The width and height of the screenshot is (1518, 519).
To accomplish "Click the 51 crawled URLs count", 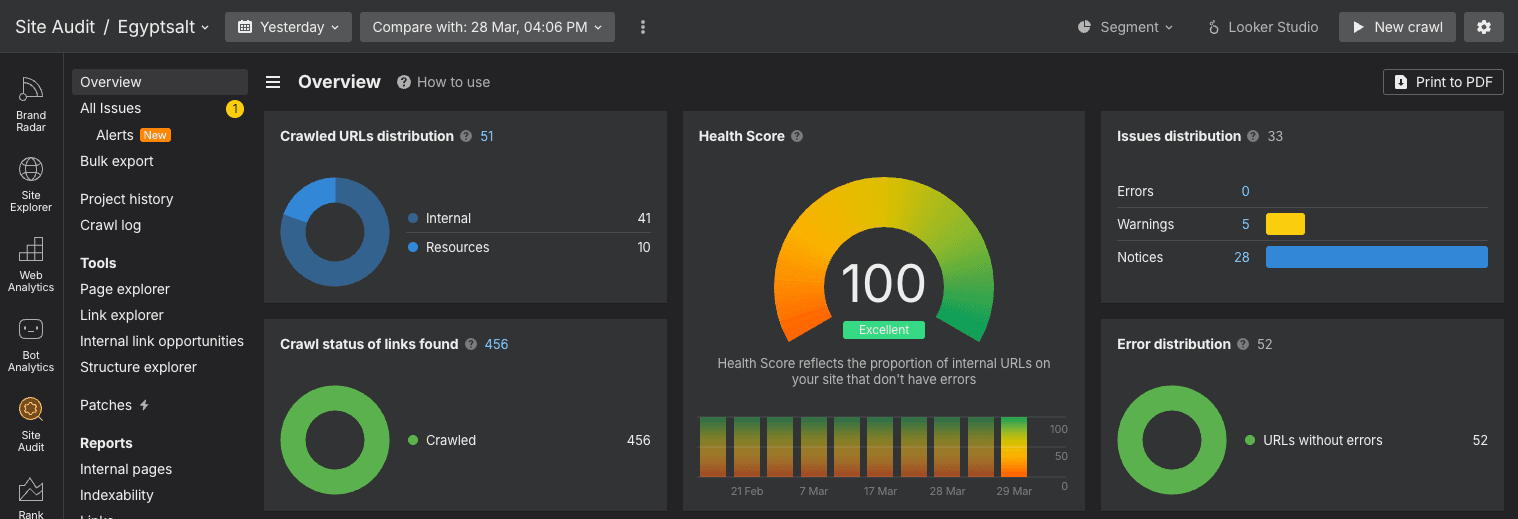I will click(x=487, y=136).
